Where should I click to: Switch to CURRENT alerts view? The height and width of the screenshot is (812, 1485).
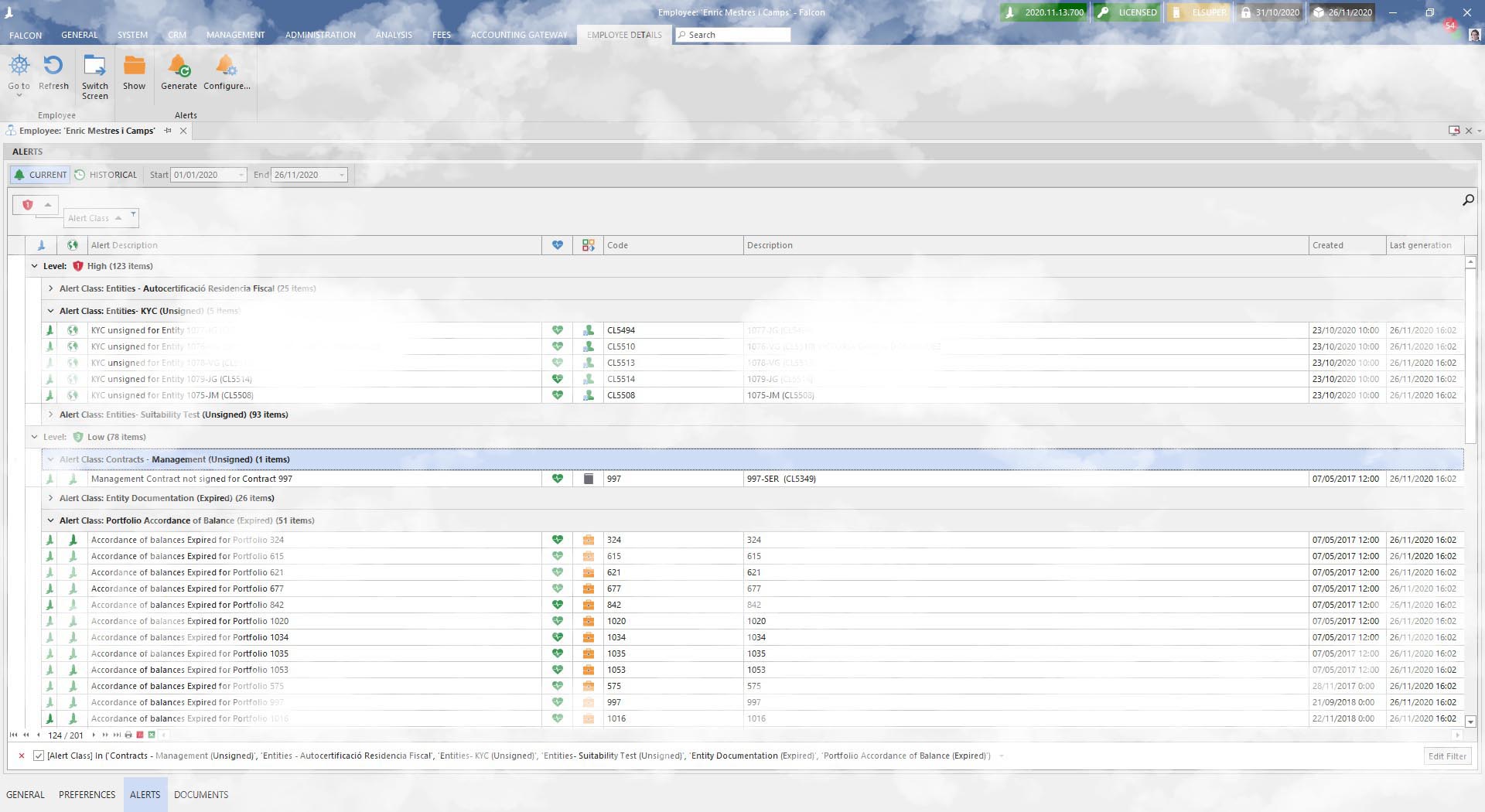click(x=40, y=175)
